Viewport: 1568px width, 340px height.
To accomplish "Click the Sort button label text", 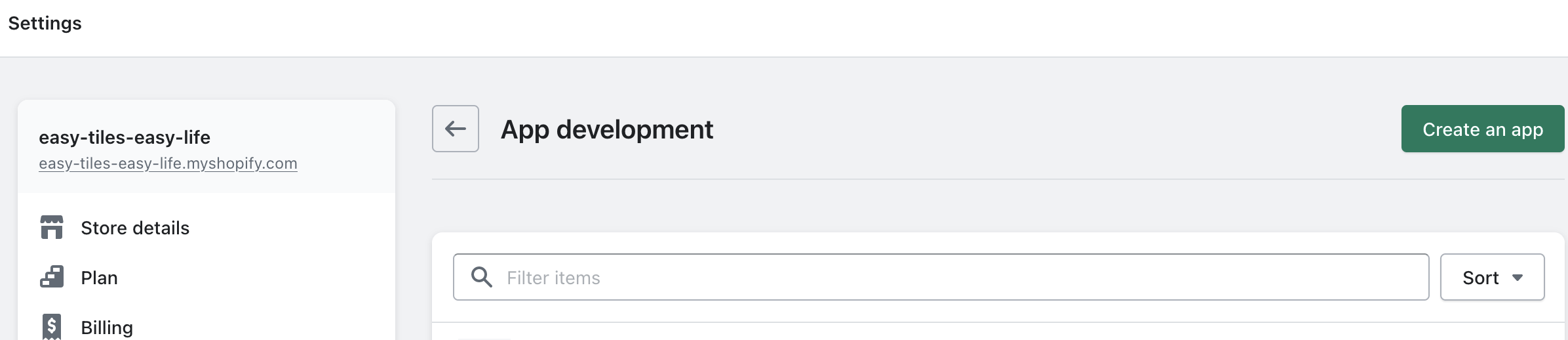I will (1481, 278).
